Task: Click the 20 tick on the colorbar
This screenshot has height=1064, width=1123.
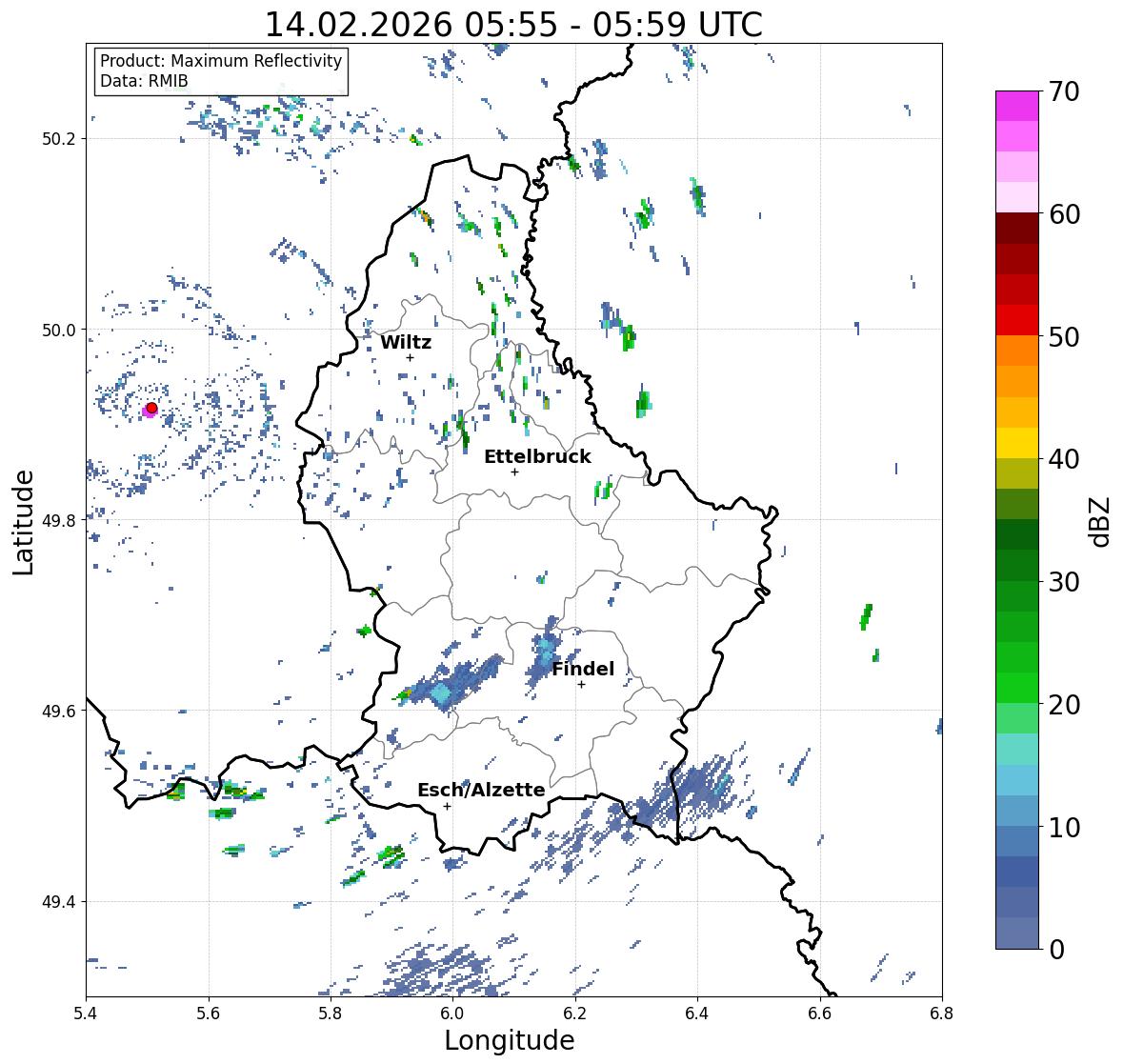Action: [1064, 705]
